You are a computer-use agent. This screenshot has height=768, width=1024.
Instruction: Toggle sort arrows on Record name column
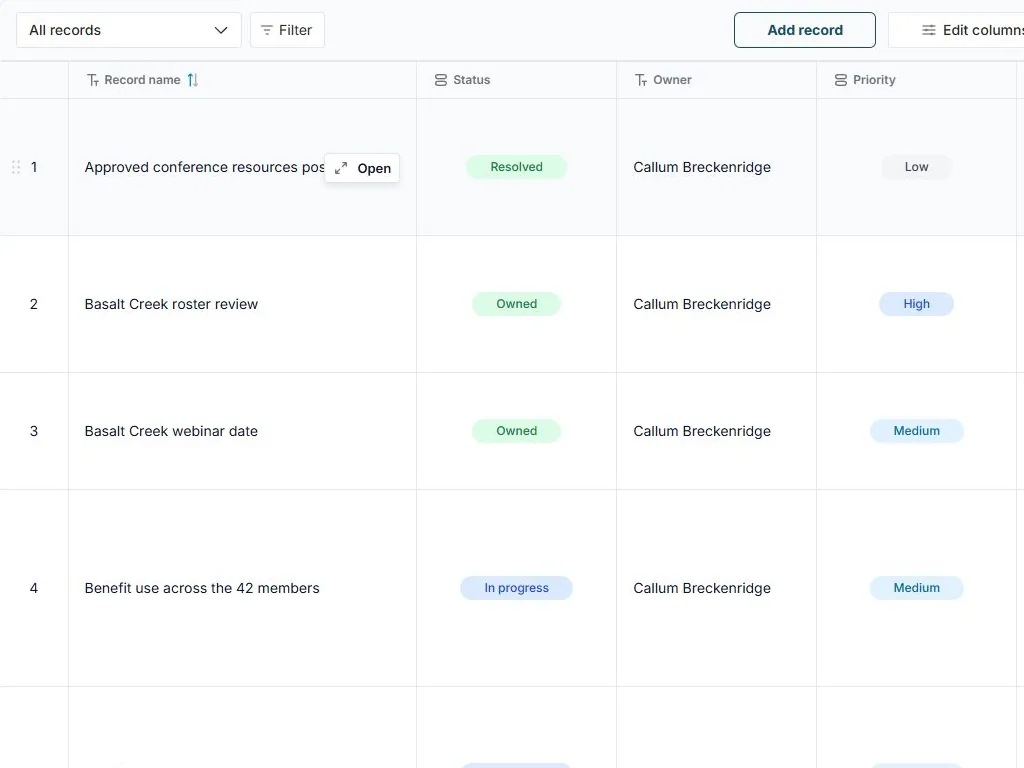click(x=193, y=80)
